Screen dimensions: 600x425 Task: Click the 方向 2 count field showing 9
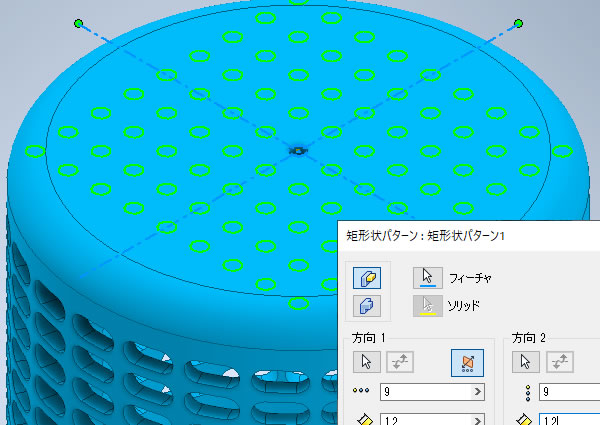[x=569, y=392]
